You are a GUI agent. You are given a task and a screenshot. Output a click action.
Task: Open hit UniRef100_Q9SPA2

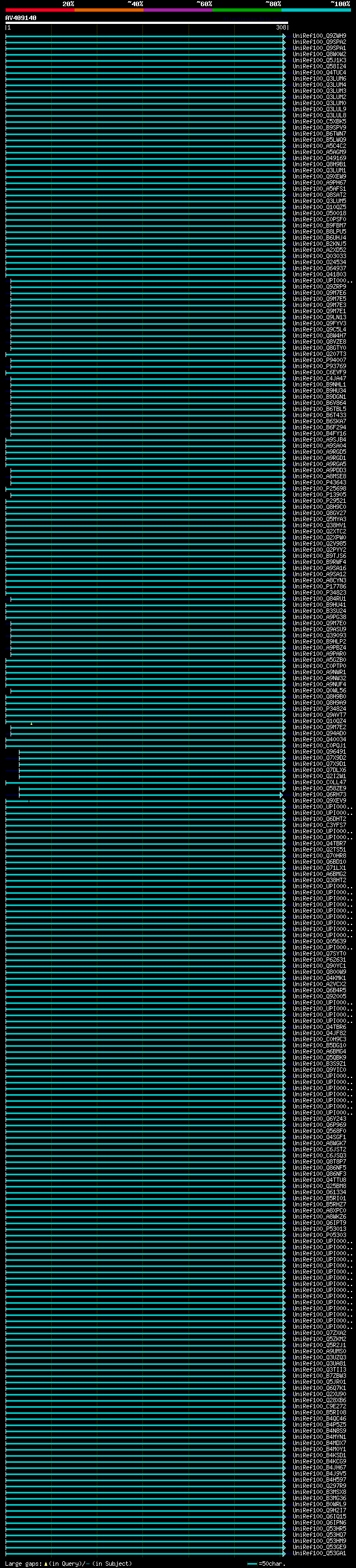coord(319,42)
